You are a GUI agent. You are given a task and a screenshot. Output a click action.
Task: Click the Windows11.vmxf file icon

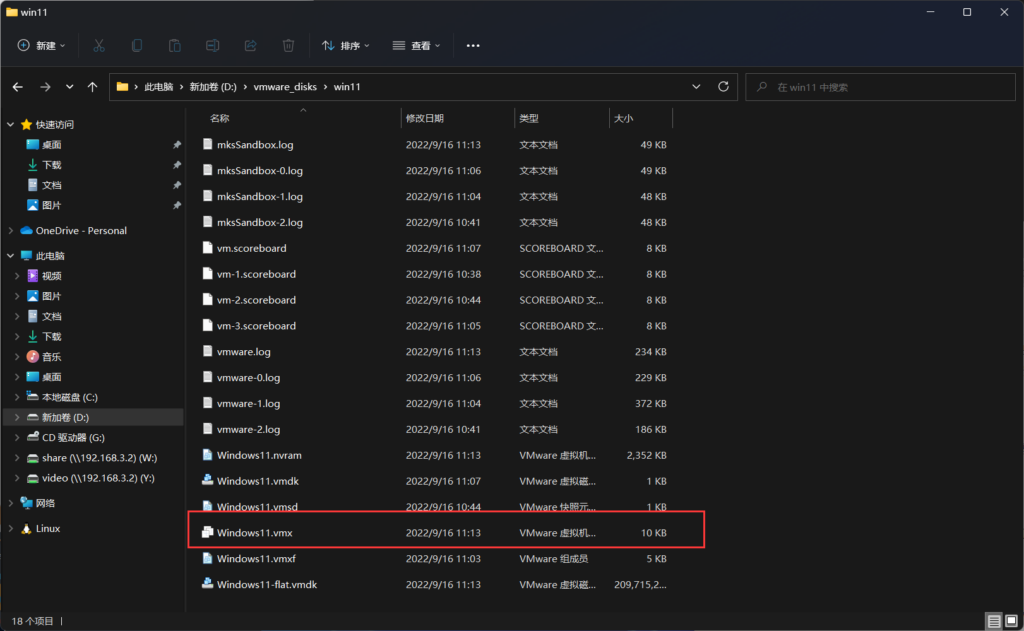click(207, 558)
